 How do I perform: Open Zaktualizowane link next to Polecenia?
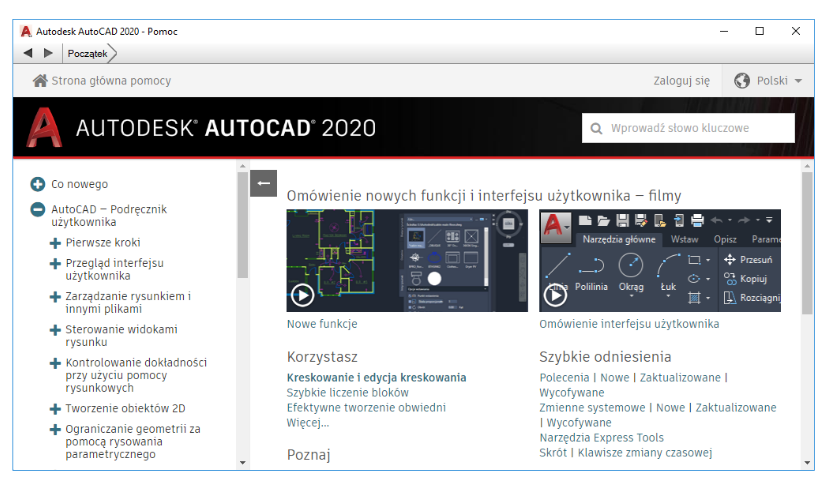coord(680,377)
